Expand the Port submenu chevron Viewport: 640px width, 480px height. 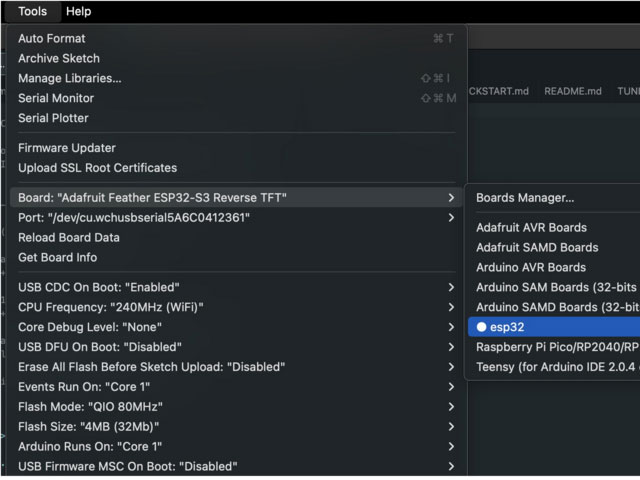point(451,218)
